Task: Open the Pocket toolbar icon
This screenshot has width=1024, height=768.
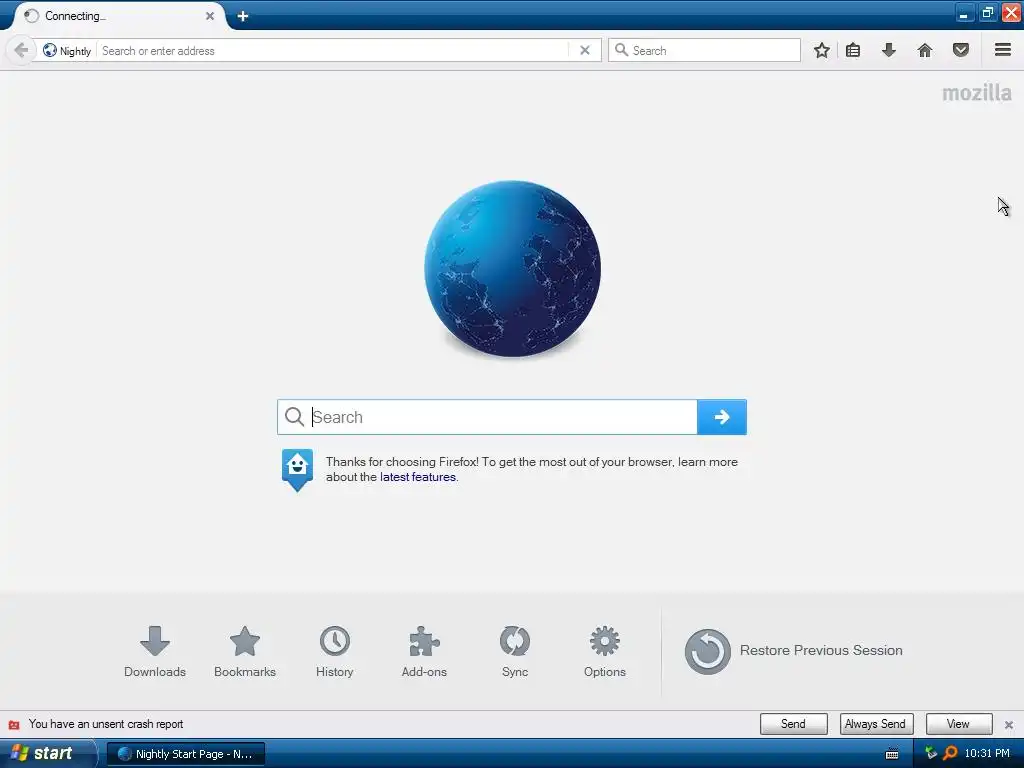Action: click(x=961, y=50)
